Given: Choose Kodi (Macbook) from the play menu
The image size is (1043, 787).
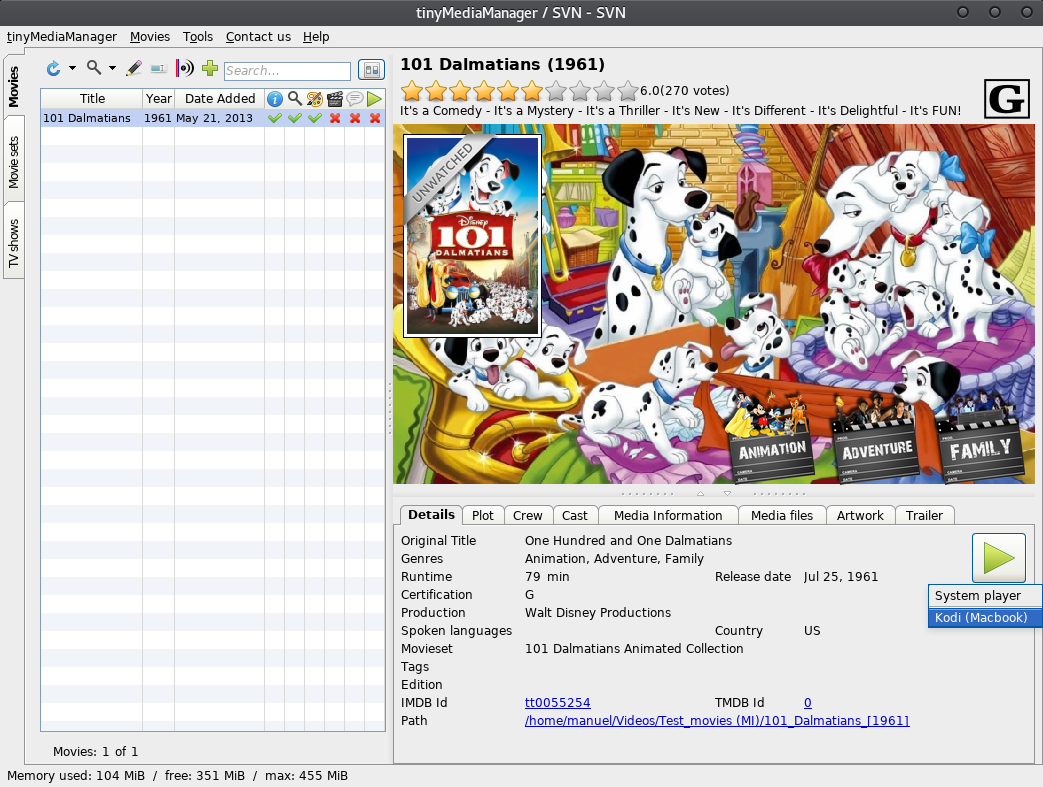Looking at the screenshot, I should (984, 617).
